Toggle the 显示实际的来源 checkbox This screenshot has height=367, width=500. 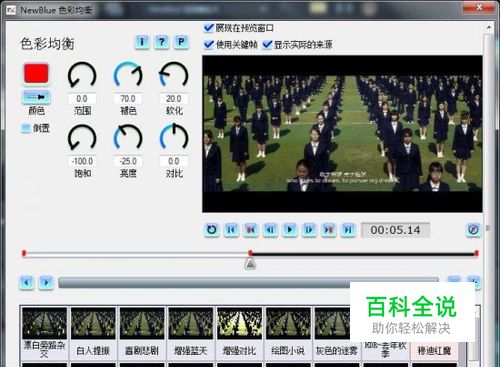(267, 44)
